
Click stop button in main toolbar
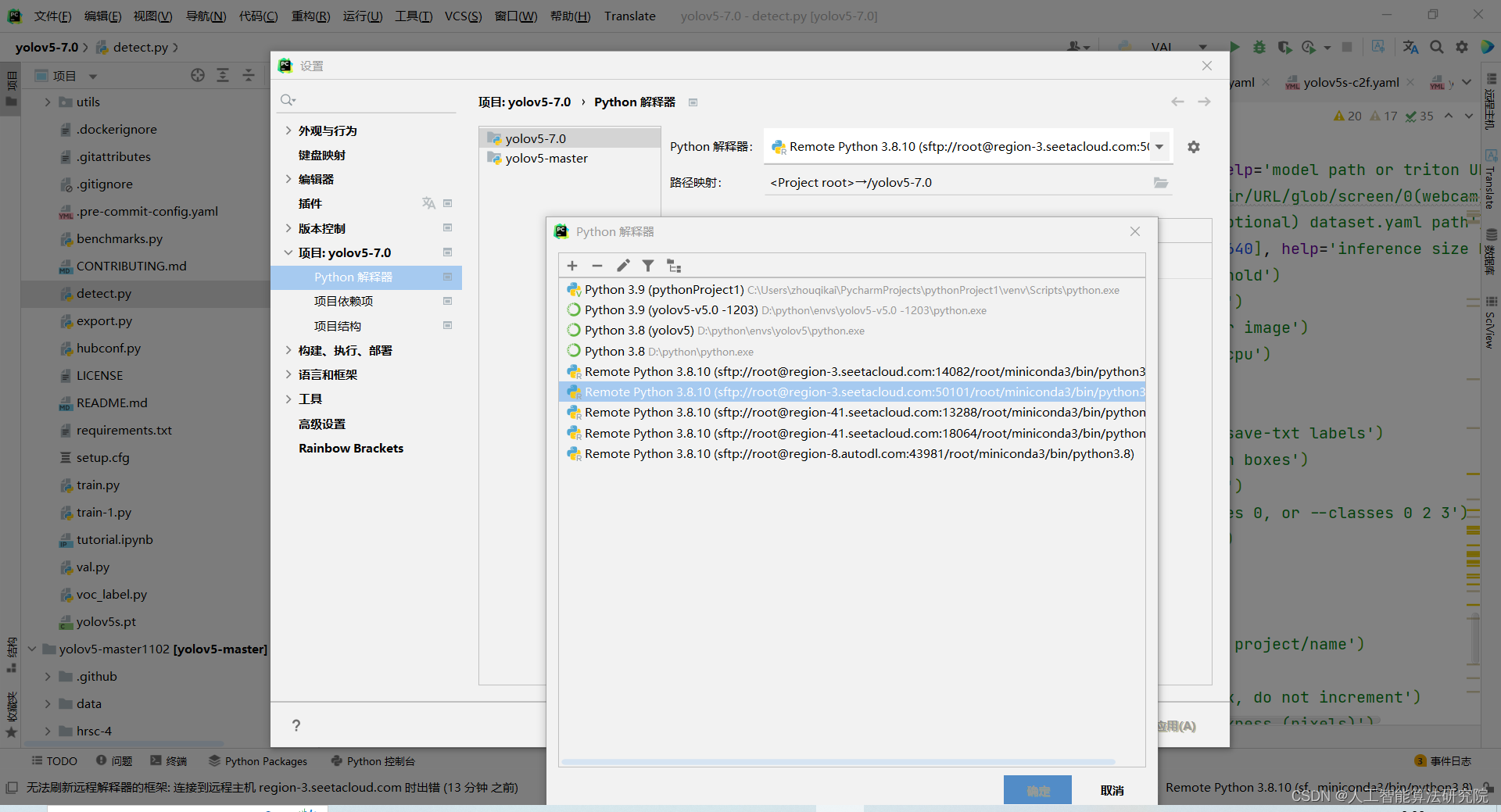coord(1347,47)
